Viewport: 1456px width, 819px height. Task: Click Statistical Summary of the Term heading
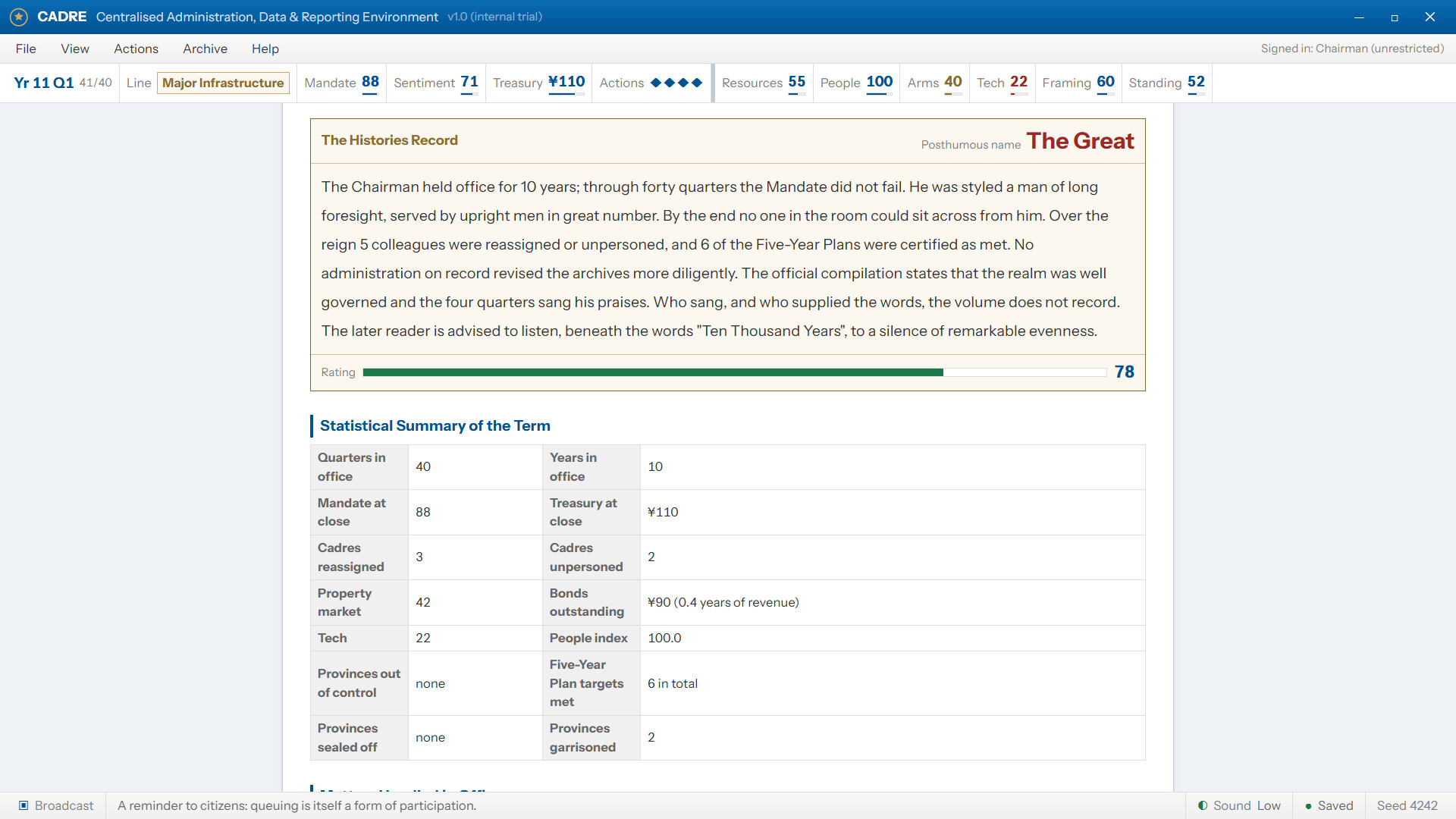pos(435,425)
